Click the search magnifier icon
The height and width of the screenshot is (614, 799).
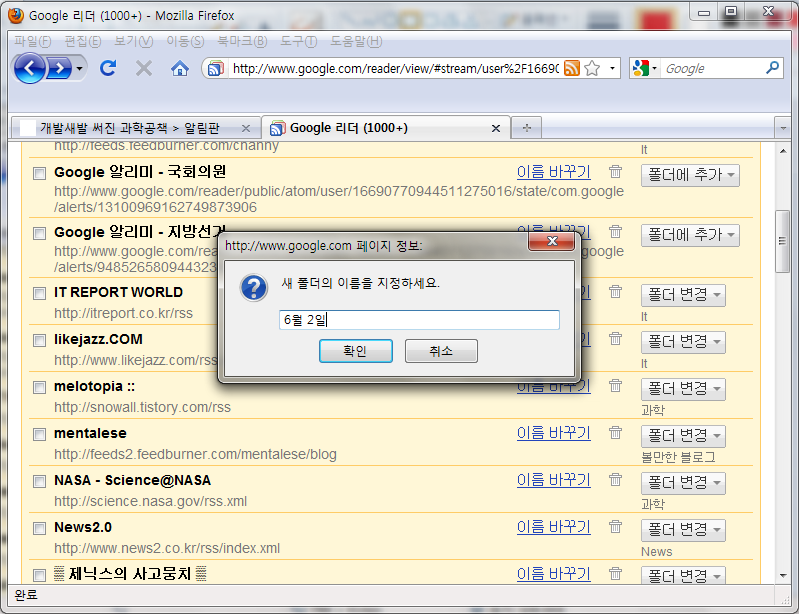click(x=772, y=68)
